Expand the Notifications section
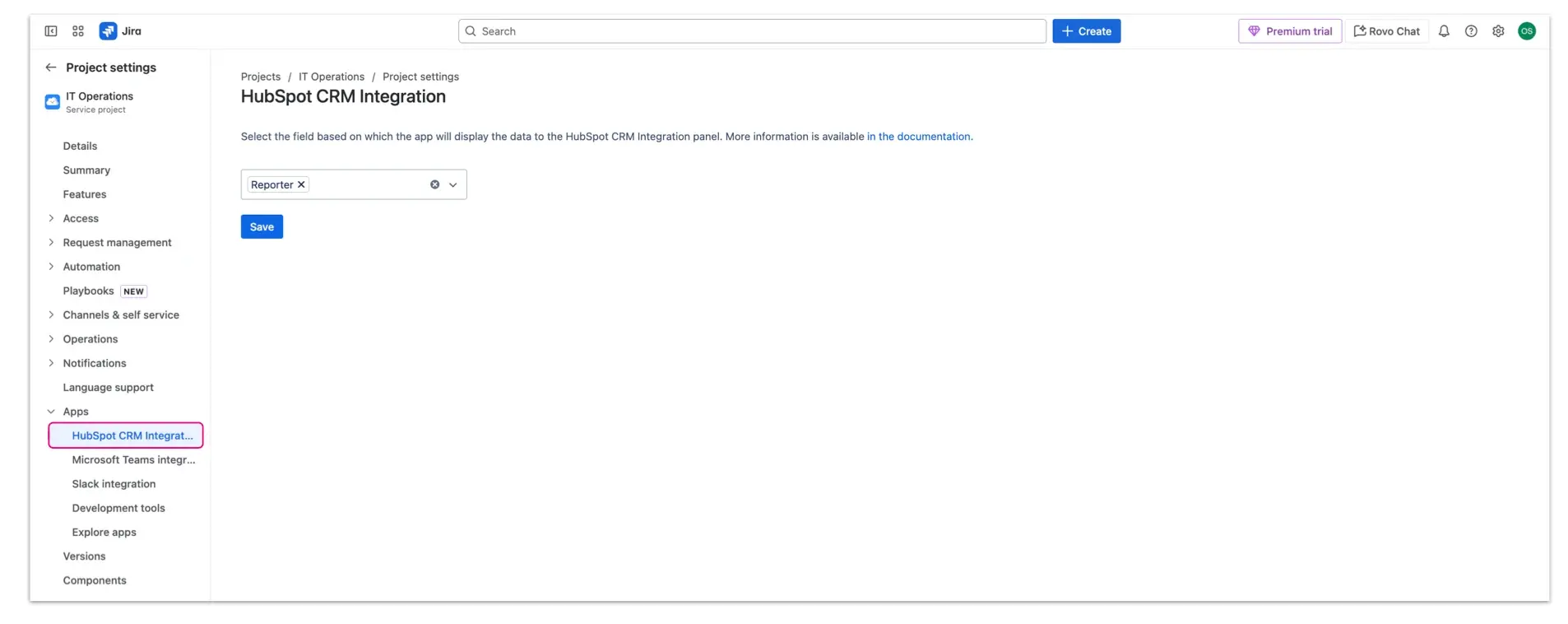 (51, 363)
